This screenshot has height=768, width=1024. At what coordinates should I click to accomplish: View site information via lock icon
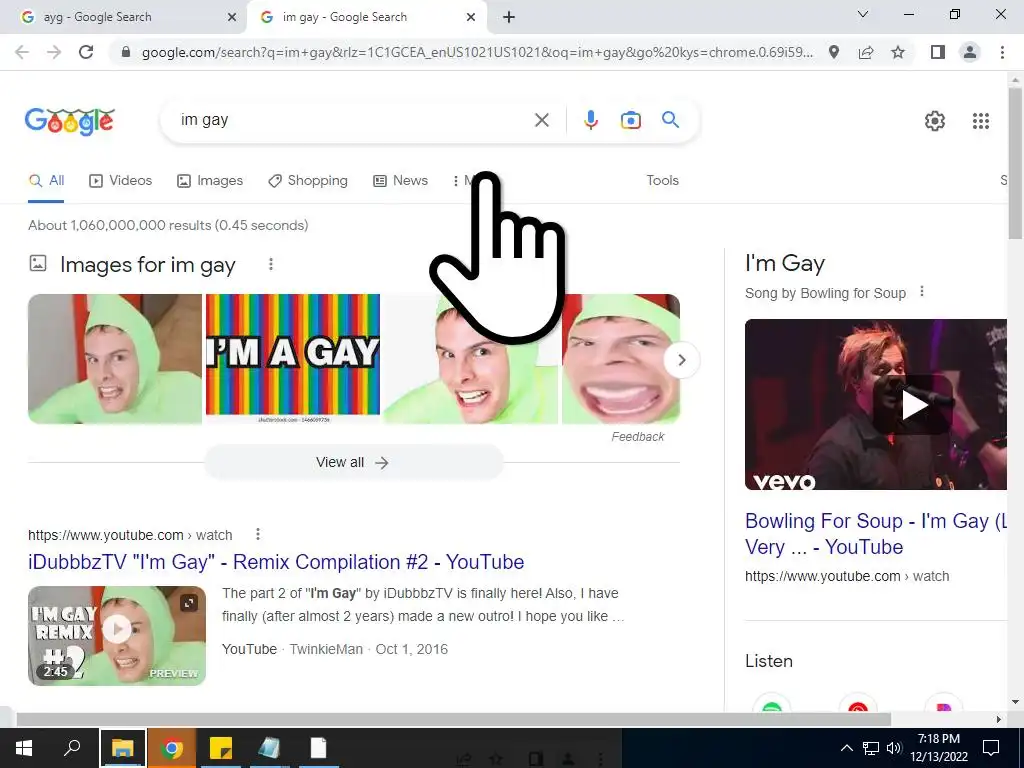pyautogui.click(x=126, y=52)
